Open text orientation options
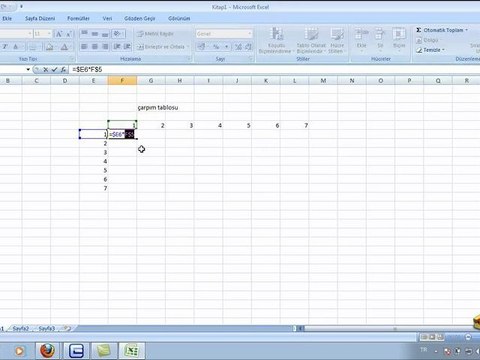This screenshot has width=480, height=360. 118,34
